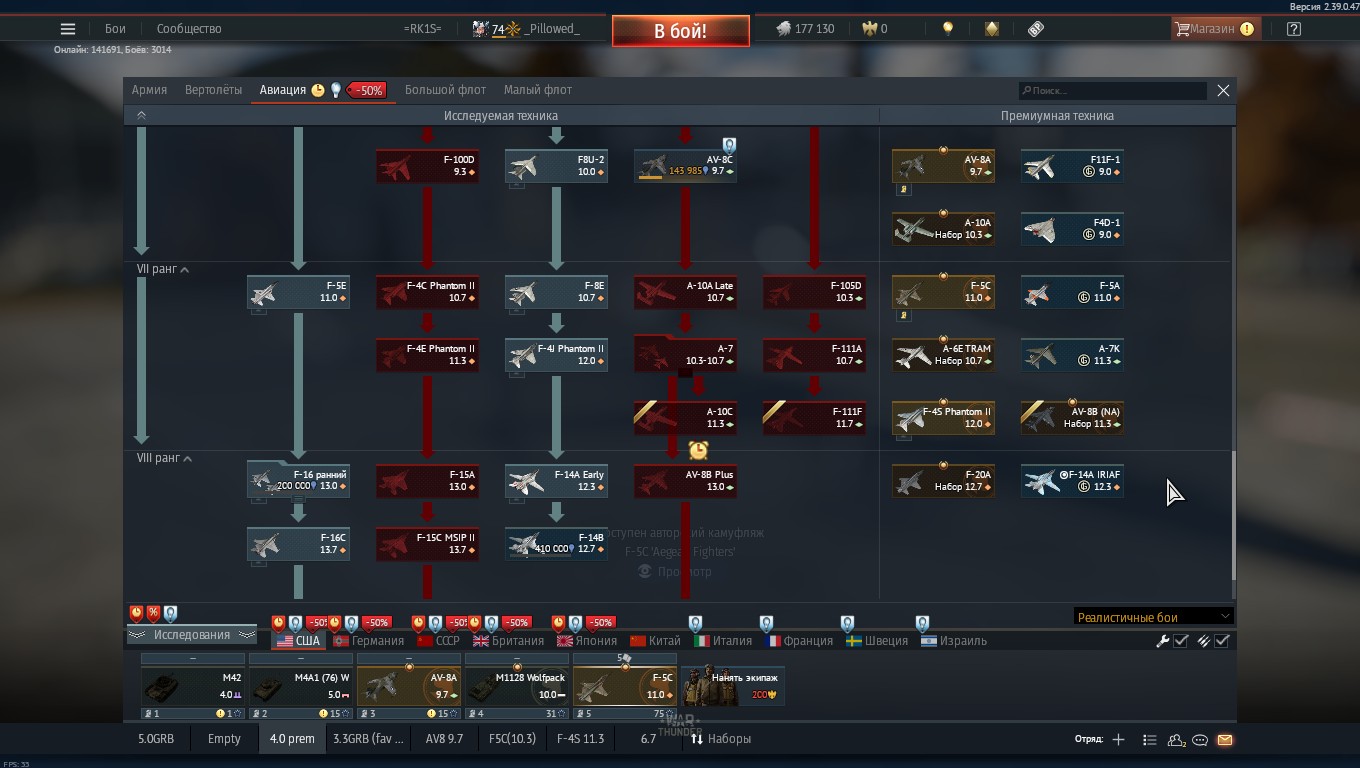
Task: Click the wrench auto-repair icon
Action: point(1163,641)
